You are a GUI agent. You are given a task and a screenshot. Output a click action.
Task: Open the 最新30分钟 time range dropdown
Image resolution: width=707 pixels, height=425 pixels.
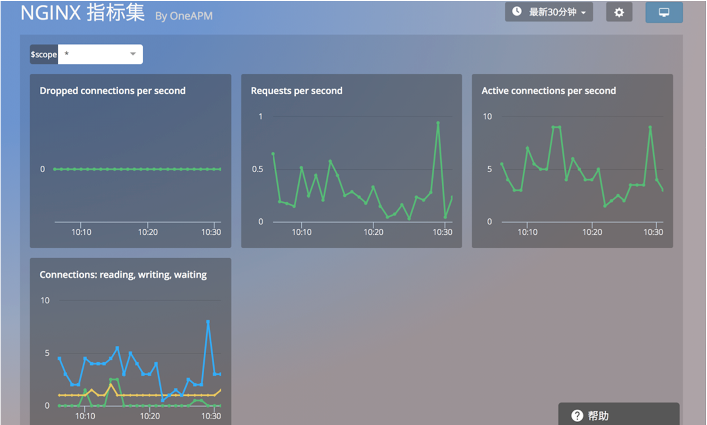549,12
